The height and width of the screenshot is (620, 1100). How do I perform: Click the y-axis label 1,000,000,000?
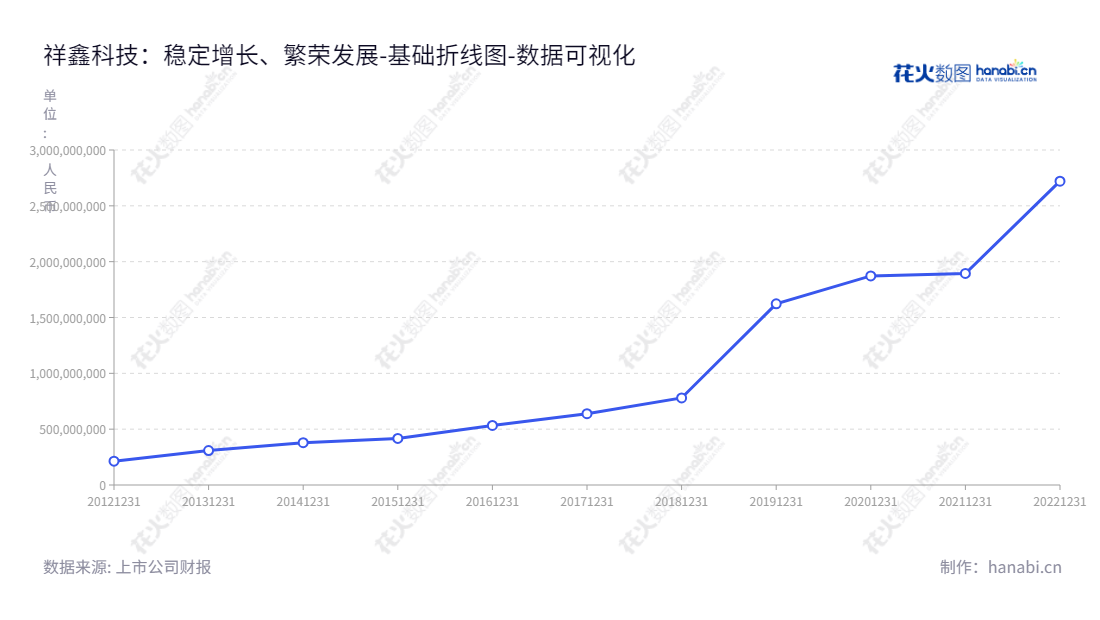coord(67,374)
